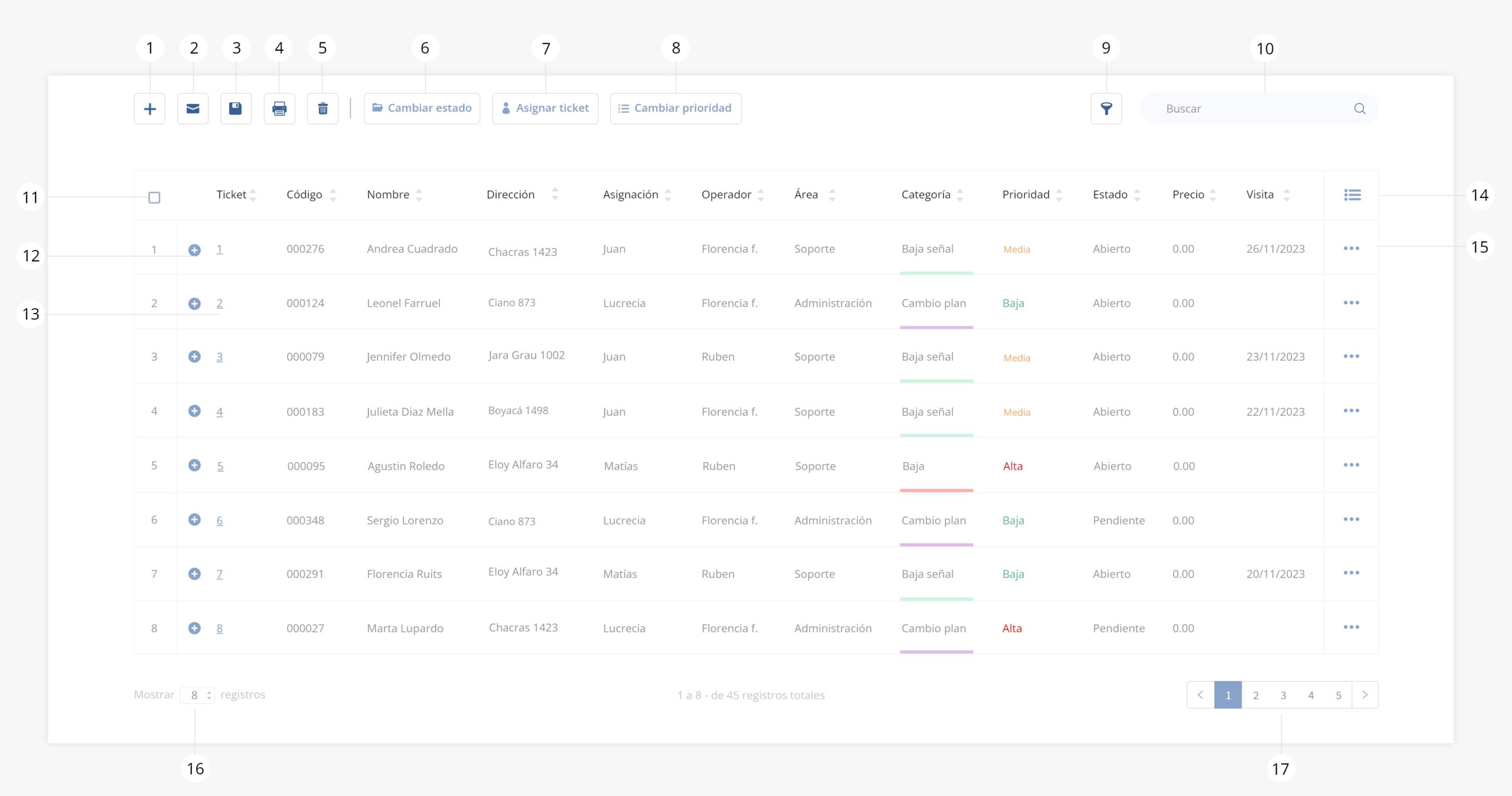Expand row details for Marta Lupardo
Image resolution: width=1512 pixels, height=796 pixels.
(194, 628)
